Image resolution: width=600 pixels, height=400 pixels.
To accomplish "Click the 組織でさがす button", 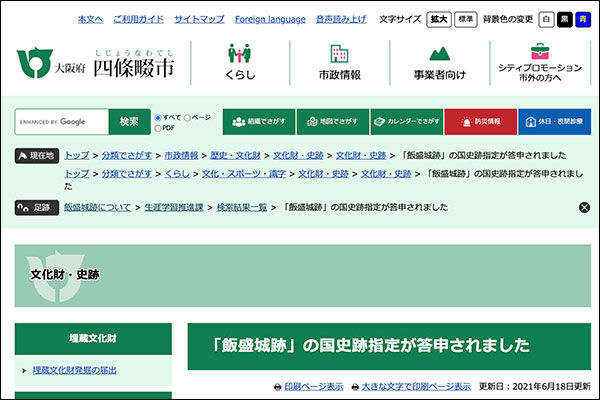I will point(259,122).
